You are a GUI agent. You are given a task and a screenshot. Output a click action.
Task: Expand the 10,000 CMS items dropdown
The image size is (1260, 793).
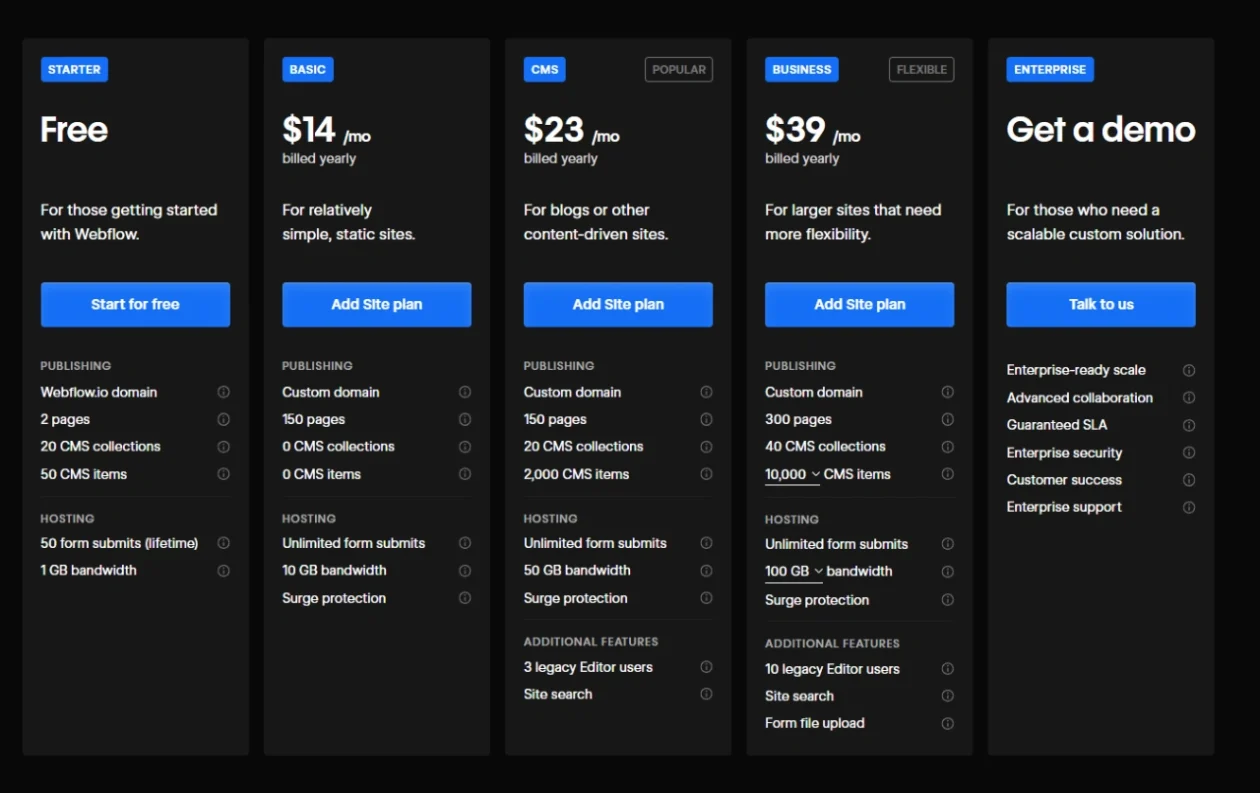(793, 475)
